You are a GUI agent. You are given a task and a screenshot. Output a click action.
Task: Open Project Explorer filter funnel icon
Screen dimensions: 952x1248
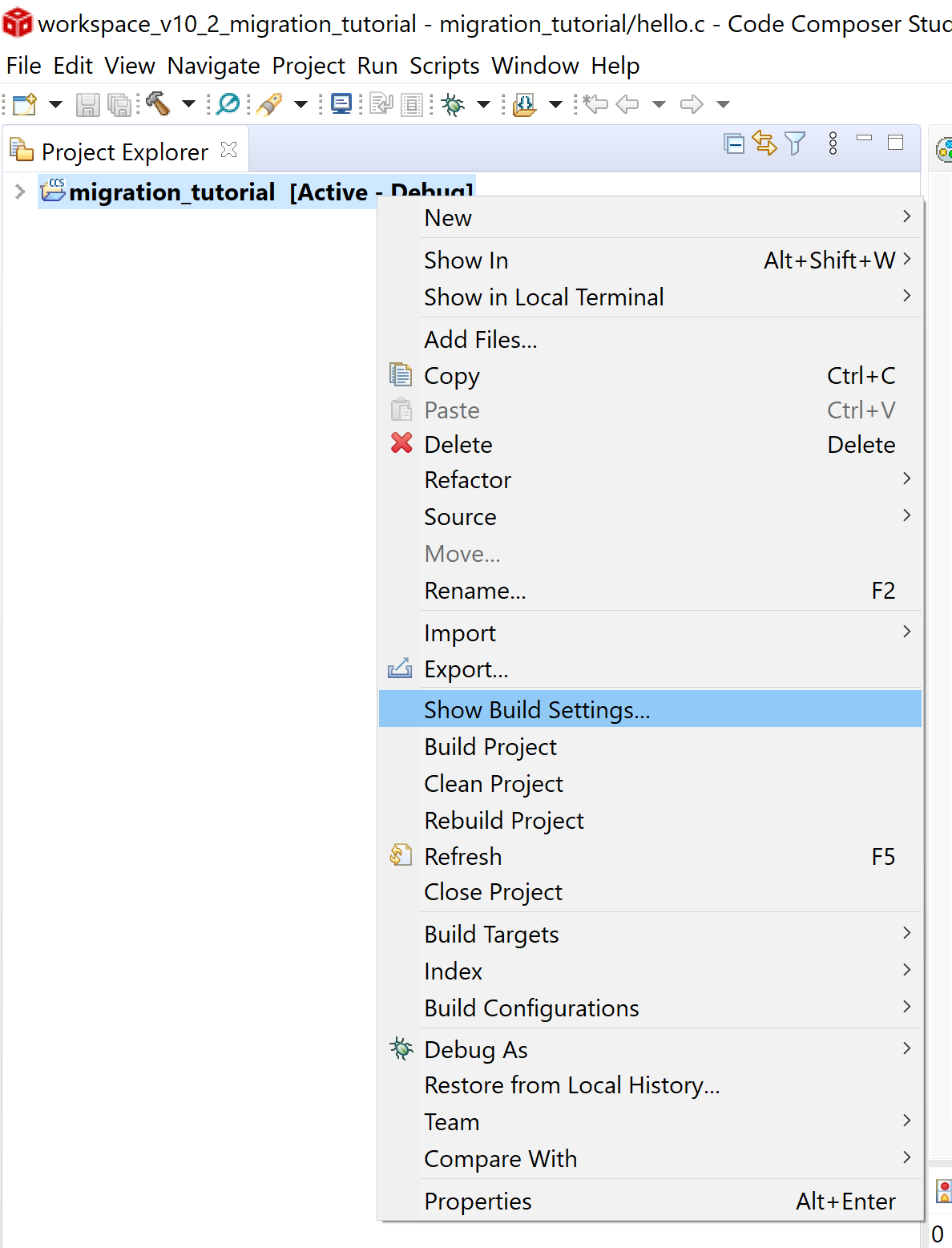coord(795,144)
